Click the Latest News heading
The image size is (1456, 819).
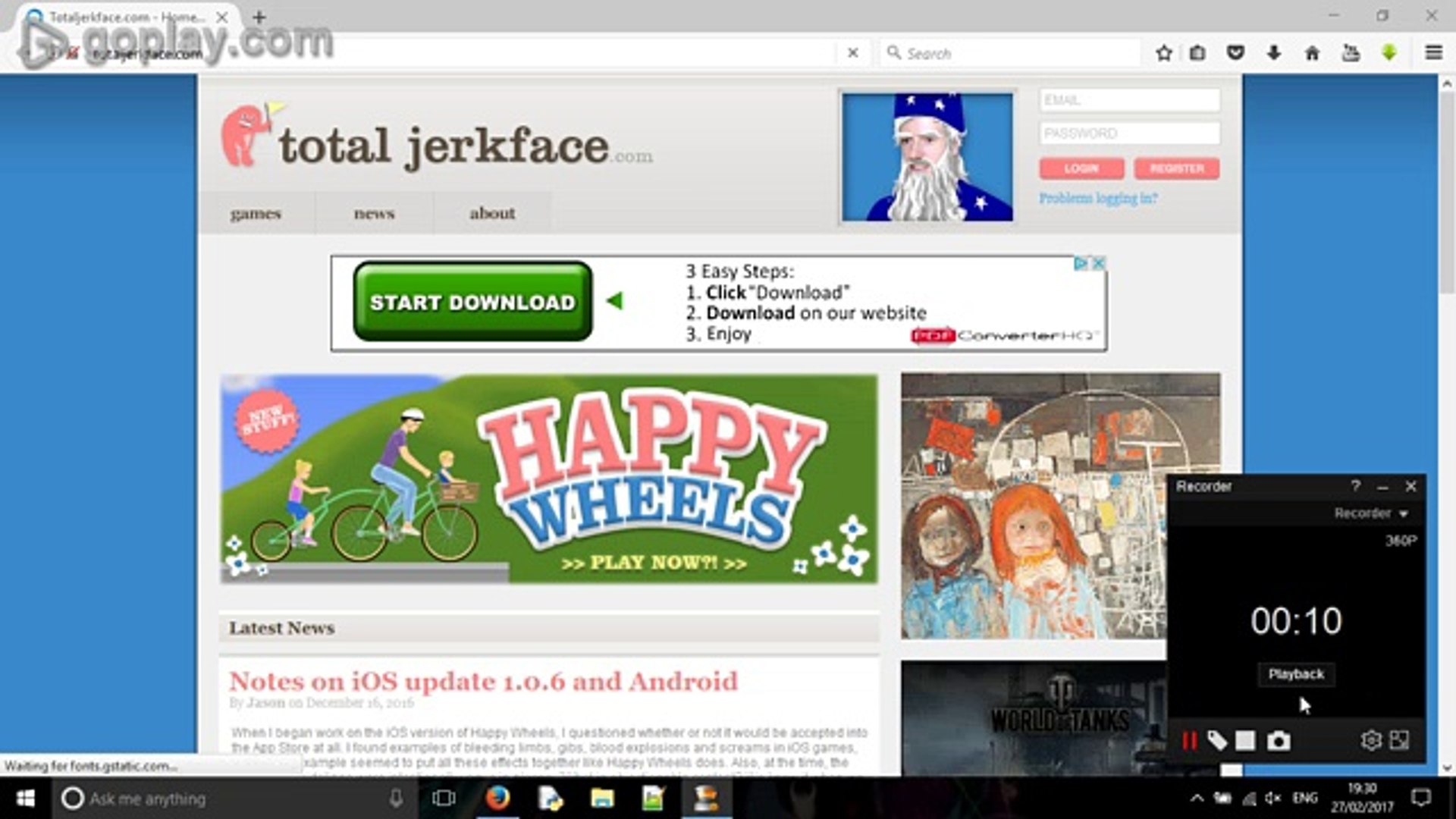point(281,628)
